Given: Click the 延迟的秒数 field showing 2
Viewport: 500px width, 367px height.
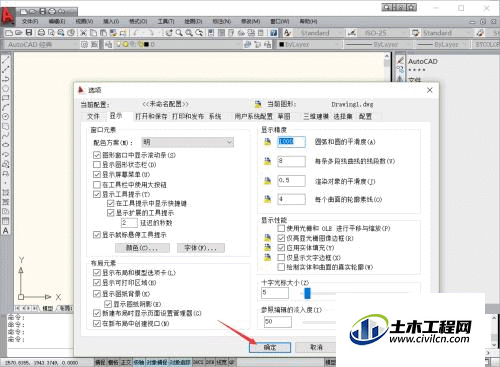Looking at the screenshot, I should pyautogui.click(x=129, y=223).
